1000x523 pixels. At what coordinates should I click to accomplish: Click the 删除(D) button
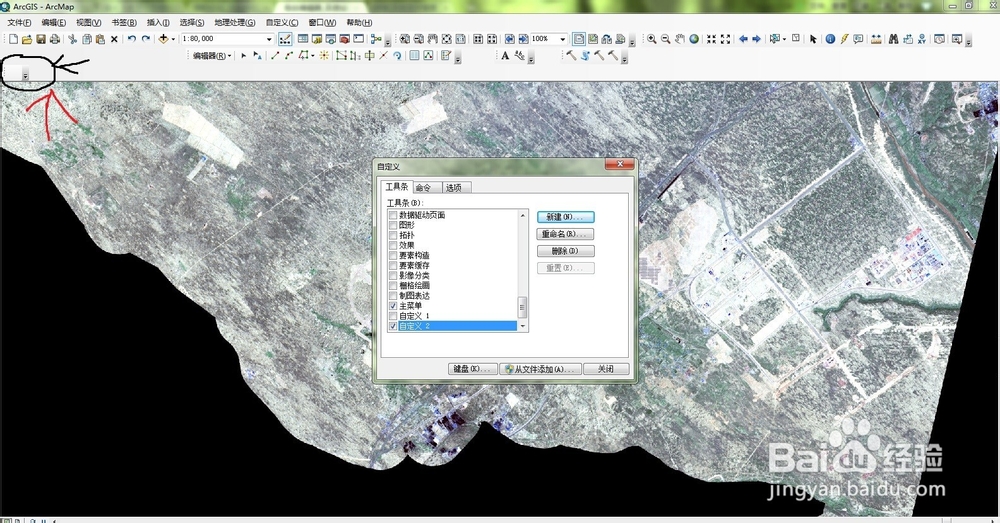566,251
